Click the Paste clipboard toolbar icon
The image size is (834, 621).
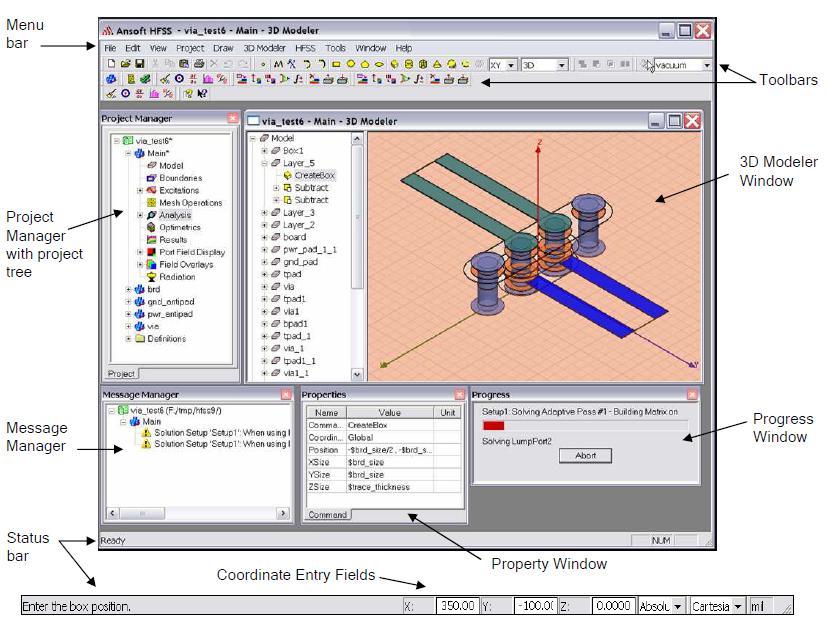(x=184, y=64)
